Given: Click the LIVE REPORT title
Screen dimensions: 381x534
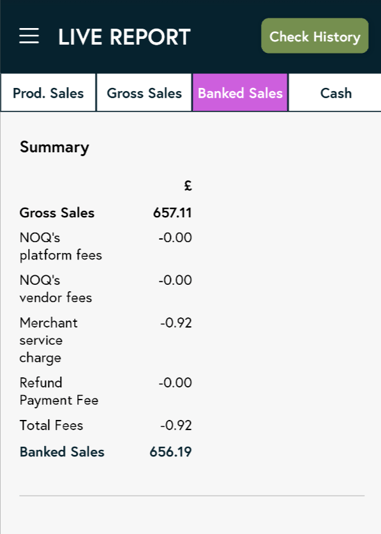Looking at the screenshot, I should 124,37.
